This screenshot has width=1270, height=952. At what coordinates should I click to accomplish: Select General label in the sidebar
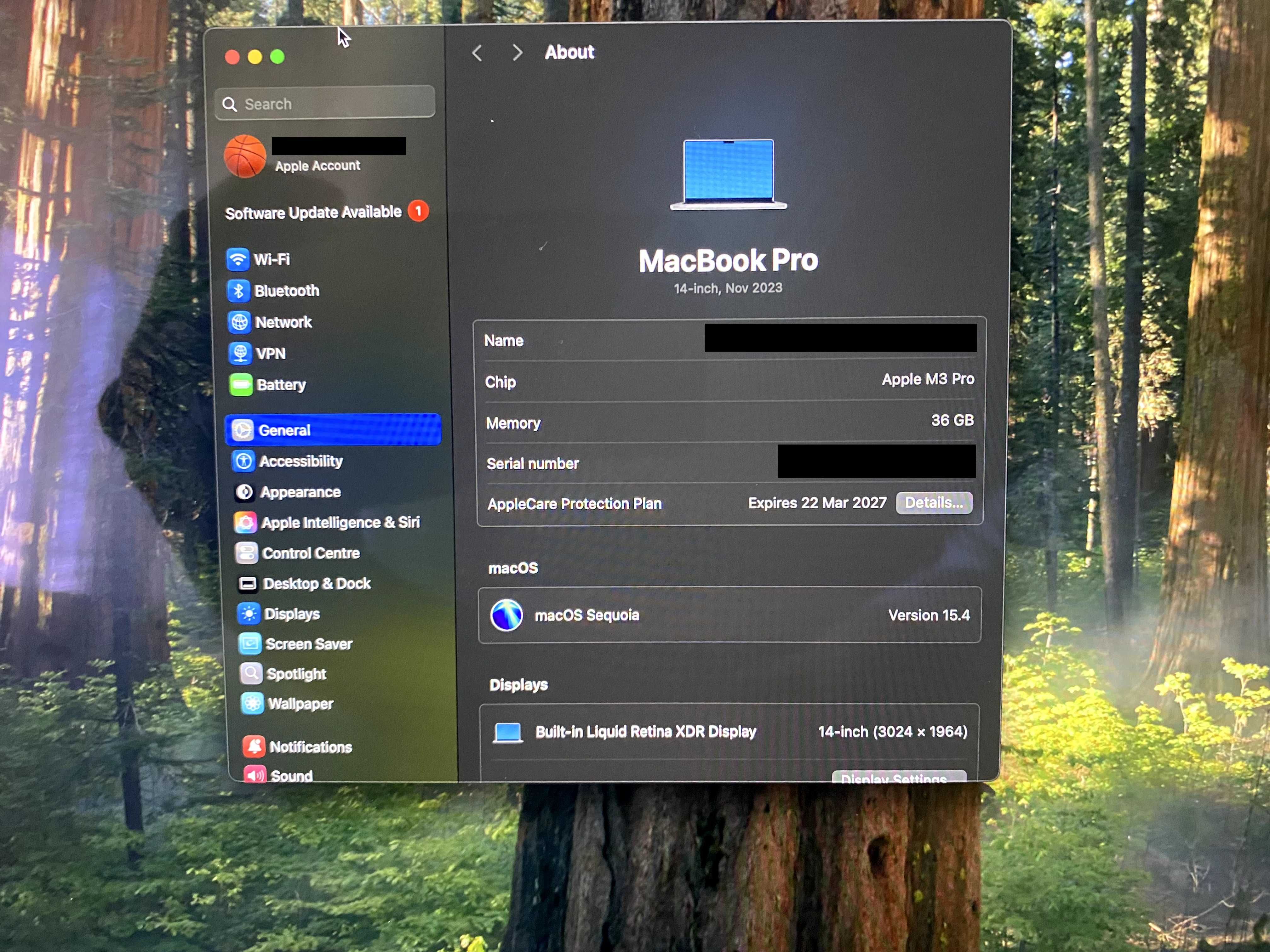coord(285,430)
